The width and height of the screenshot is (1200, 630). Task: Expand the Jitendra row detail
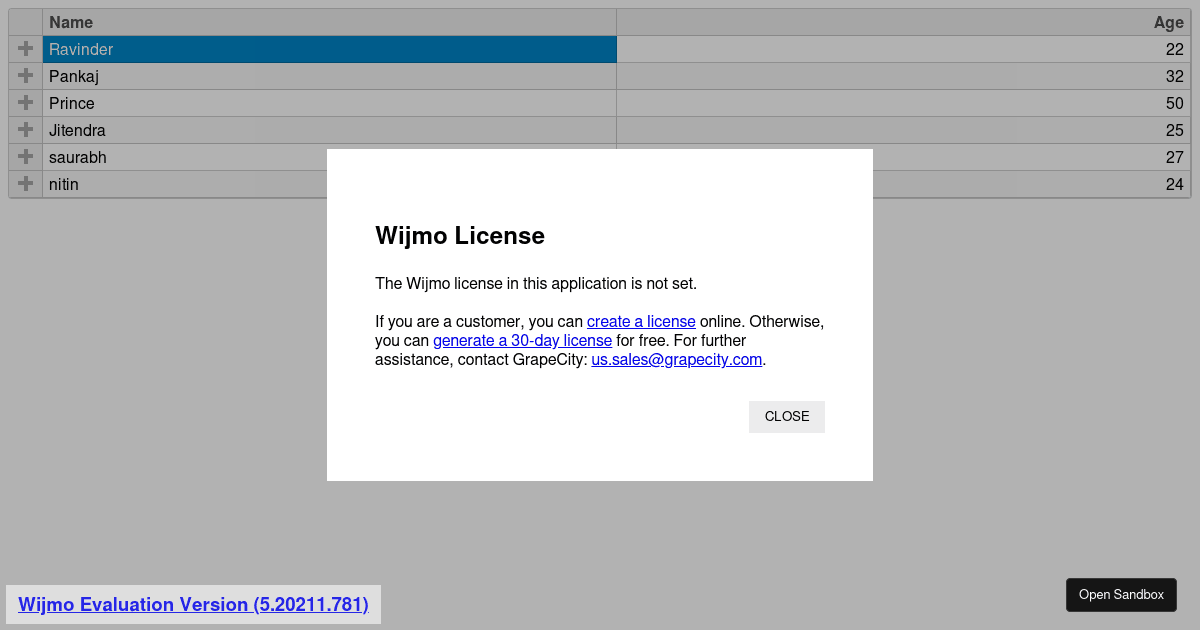tap(26, 130)
